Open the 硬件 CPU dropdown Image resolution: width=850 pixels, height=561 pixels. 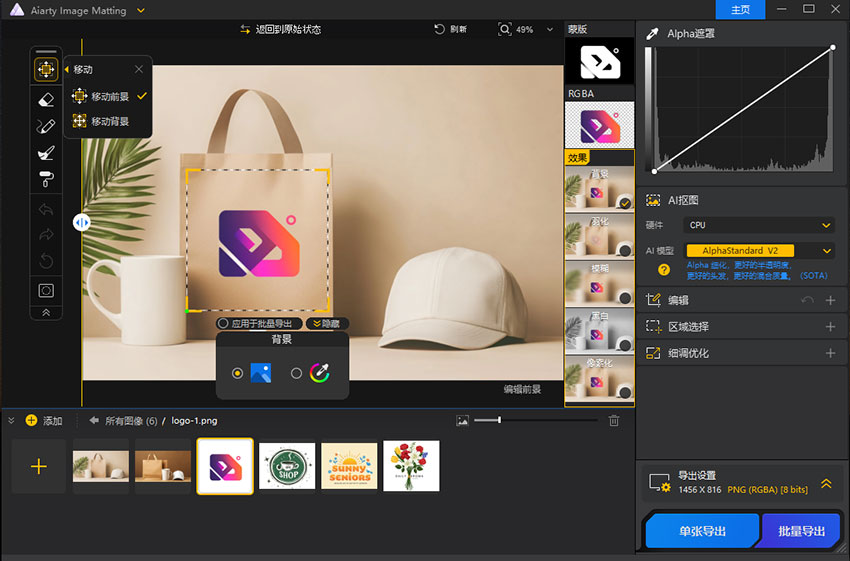[x=759, y=225]
